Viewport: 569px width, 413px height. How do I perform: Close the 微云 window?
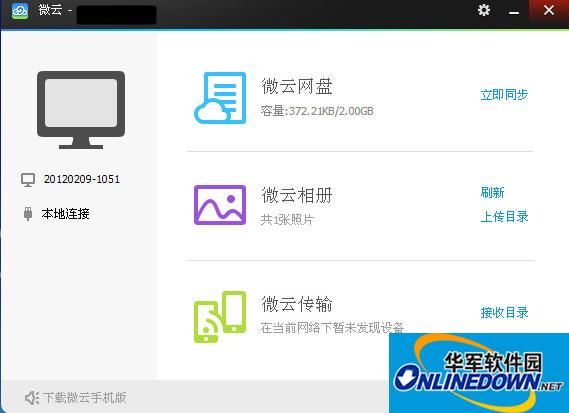[x=549, y=10]
